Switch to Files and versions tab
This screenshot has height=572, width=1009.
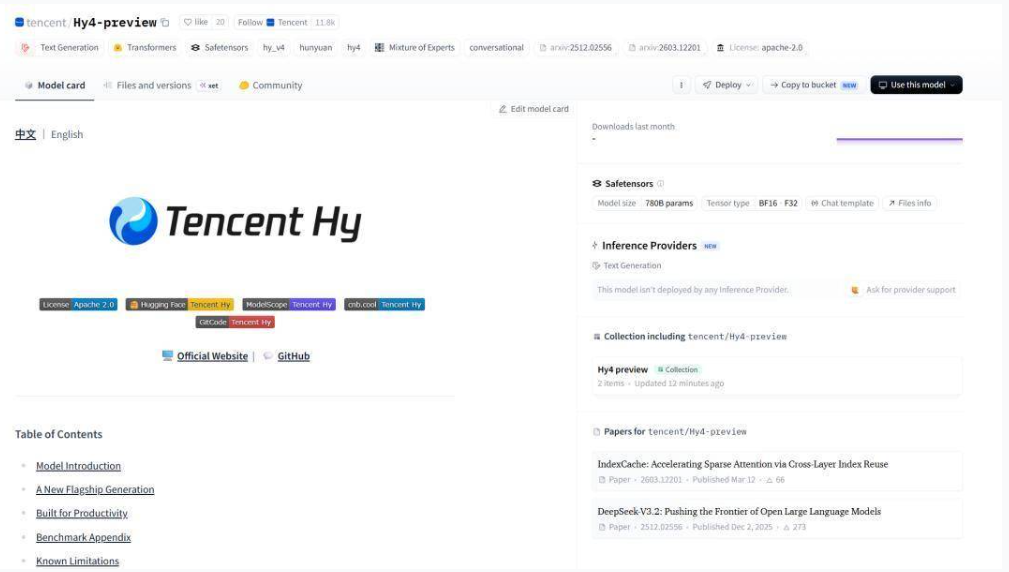pyautogui.click(x=161, y=85)
